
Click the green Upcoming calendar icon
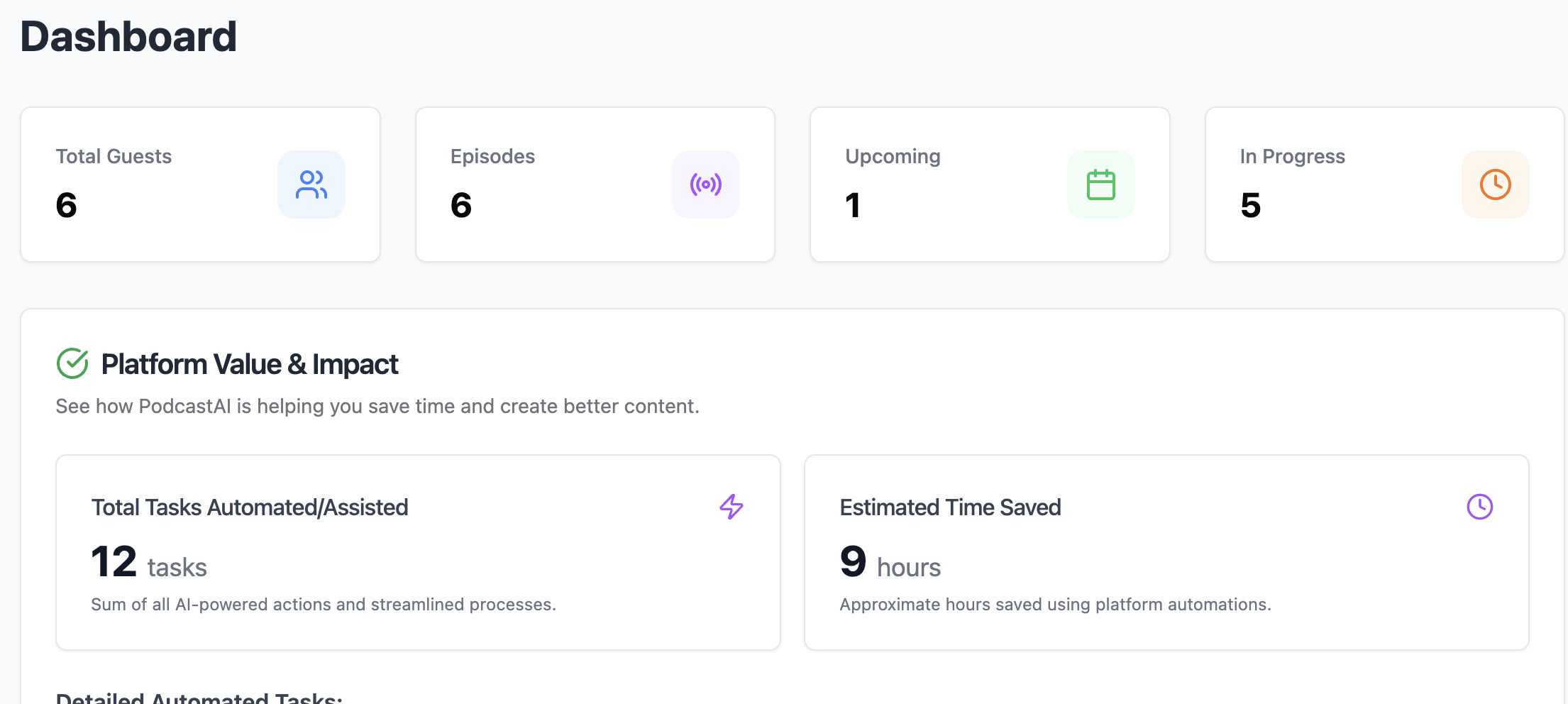tap(1100, 185)
